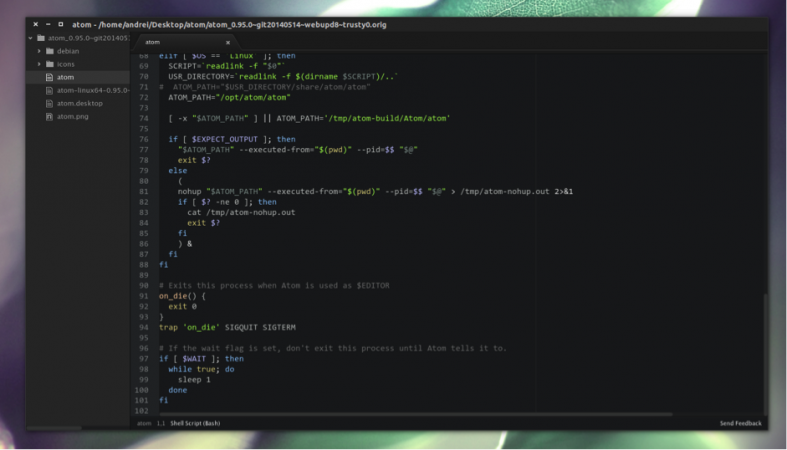The height and width of the screenshot is (450, 787).
Task: Expand the debian folder
Action: pos(39,51)
